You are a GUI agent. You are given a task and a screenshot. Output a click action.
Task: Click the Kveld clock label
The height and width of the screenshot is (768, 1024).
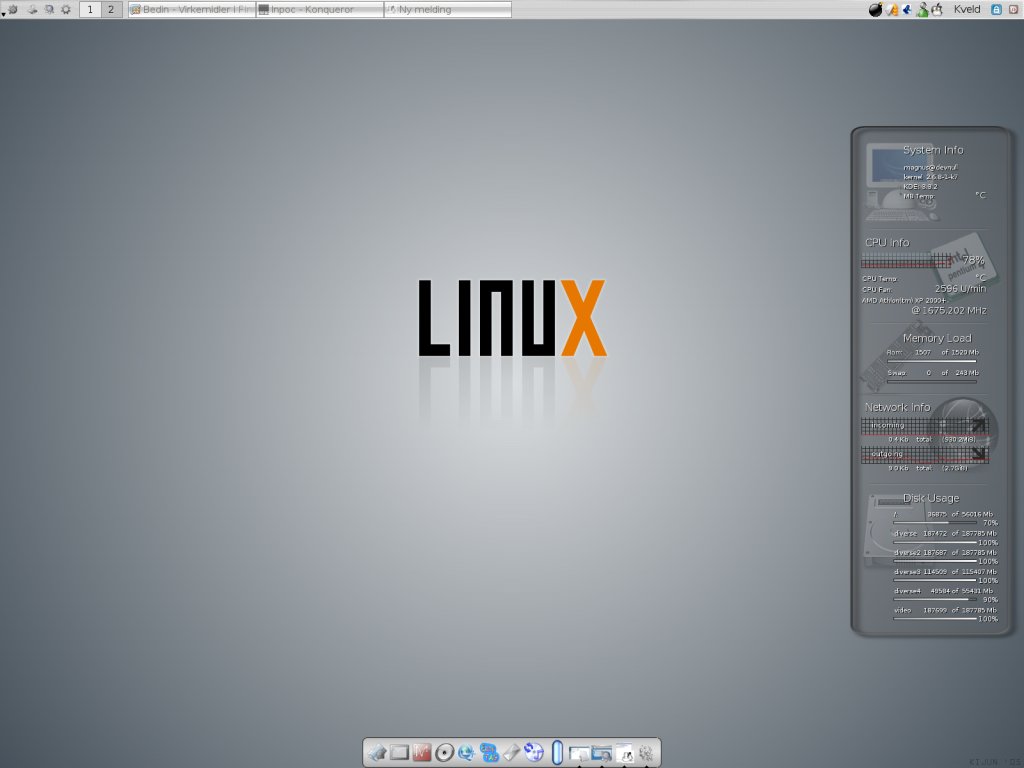(x=967, y=9)
